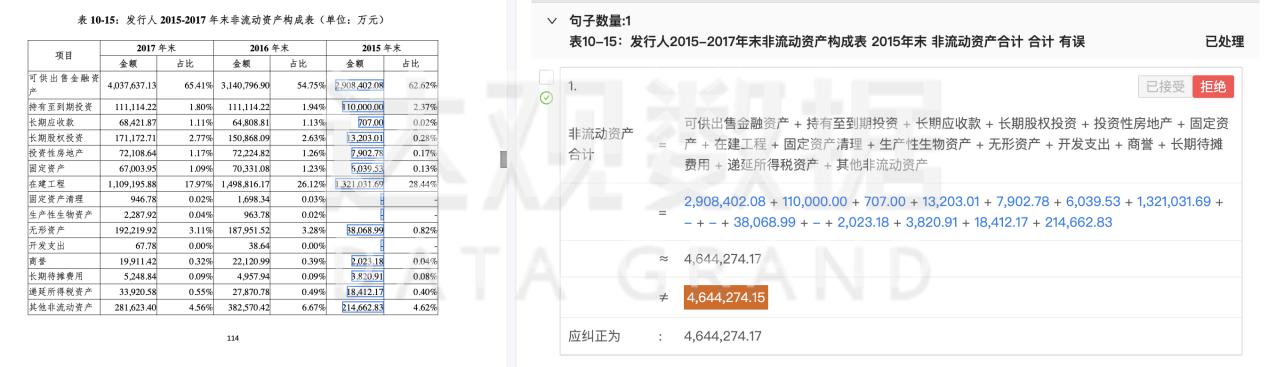Click 4,644,274.17 in the 应纠正为 row
The width and height of the screenshot is (1268, 367).
[x=723, y=336]
